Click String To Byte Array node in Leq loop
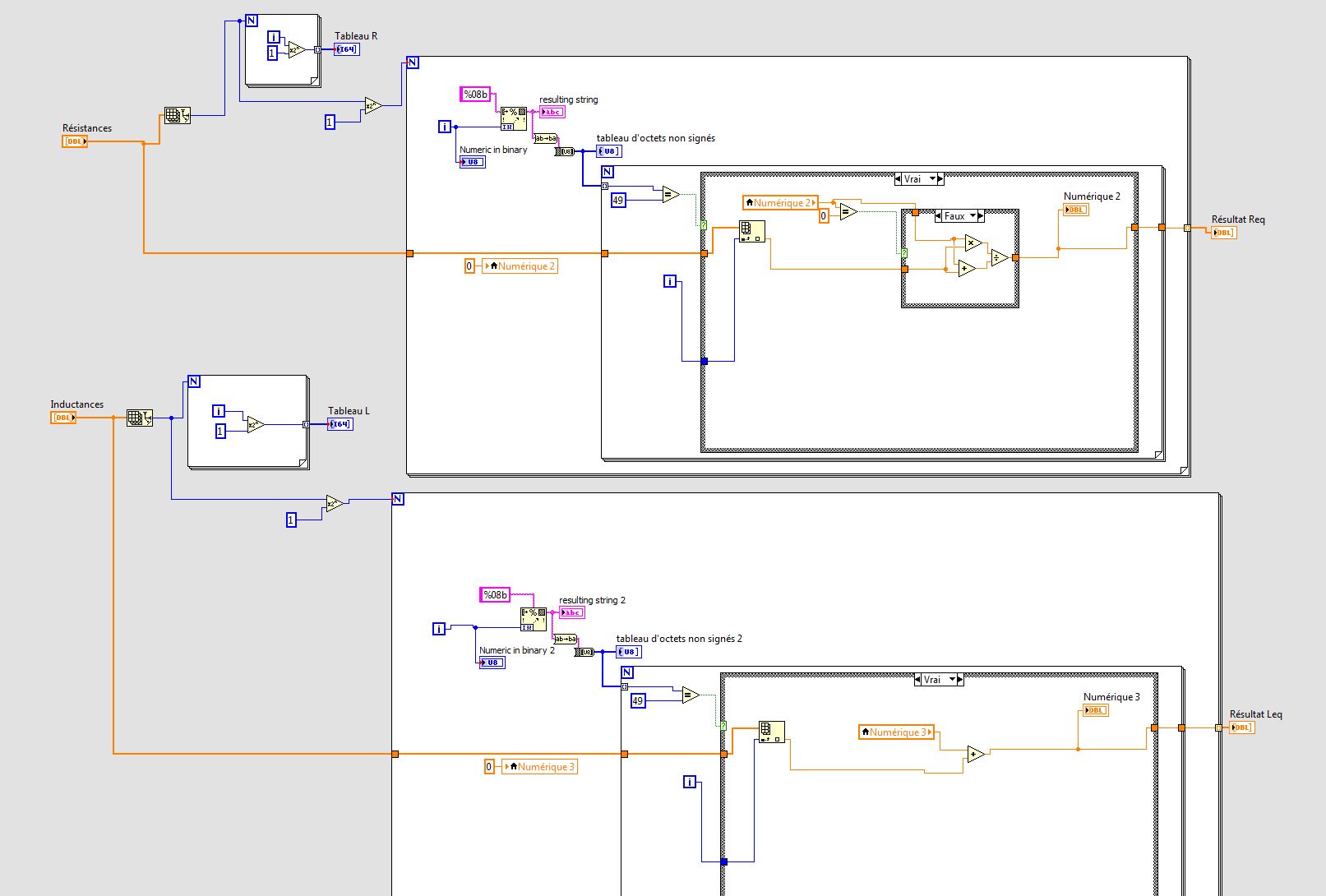The image size is (1326, 896). pyautogui.click(x=584, y=652)
